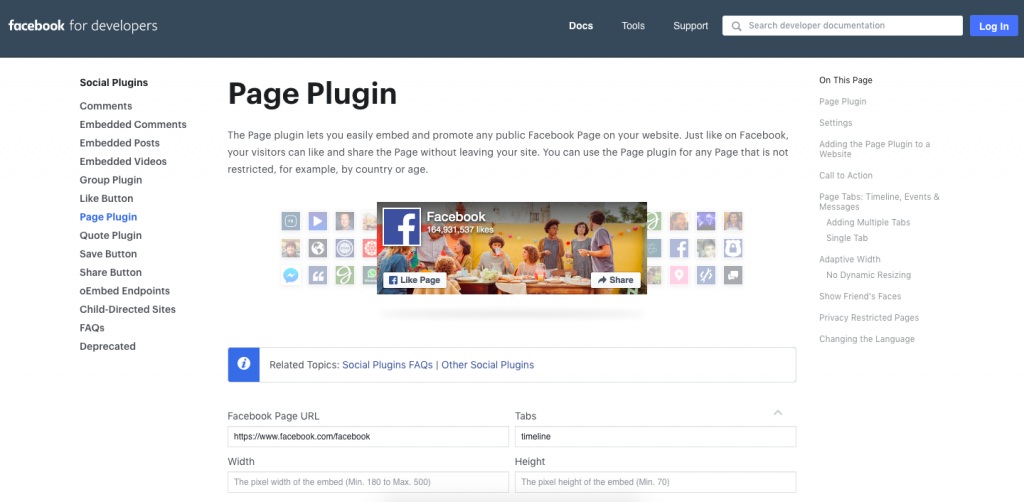This screenshot has height=502, width=1024.
Task: Click the pink location pin icon
Action: coord(679,275)
